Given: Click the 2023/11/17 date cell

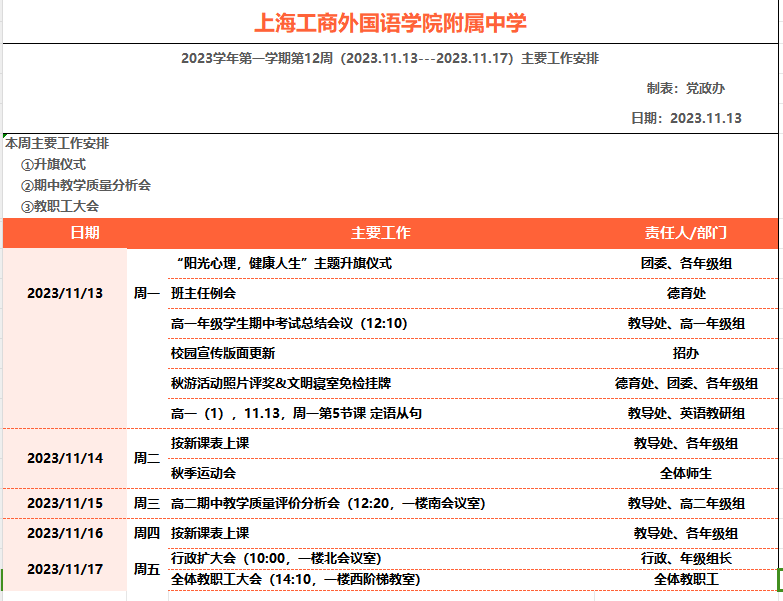Looking at the screenshot, I should pyautogui.click(x=65, y=569).
